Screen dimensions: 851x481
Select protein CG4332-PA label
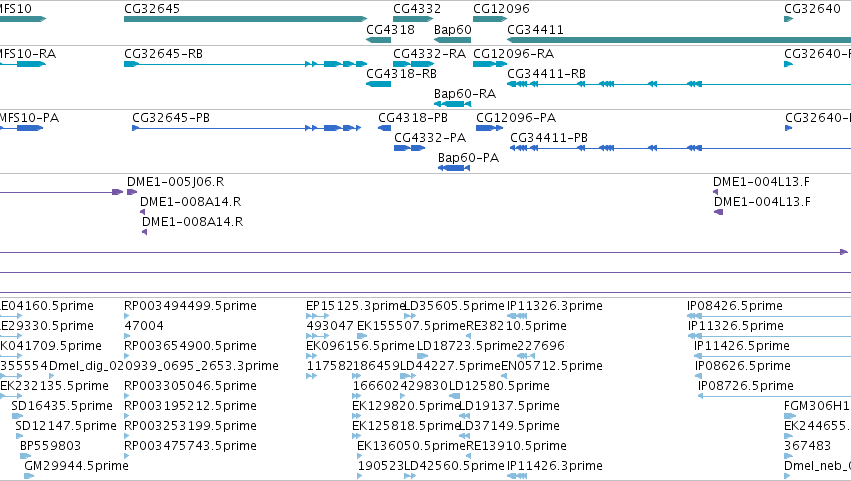(430, 138)
